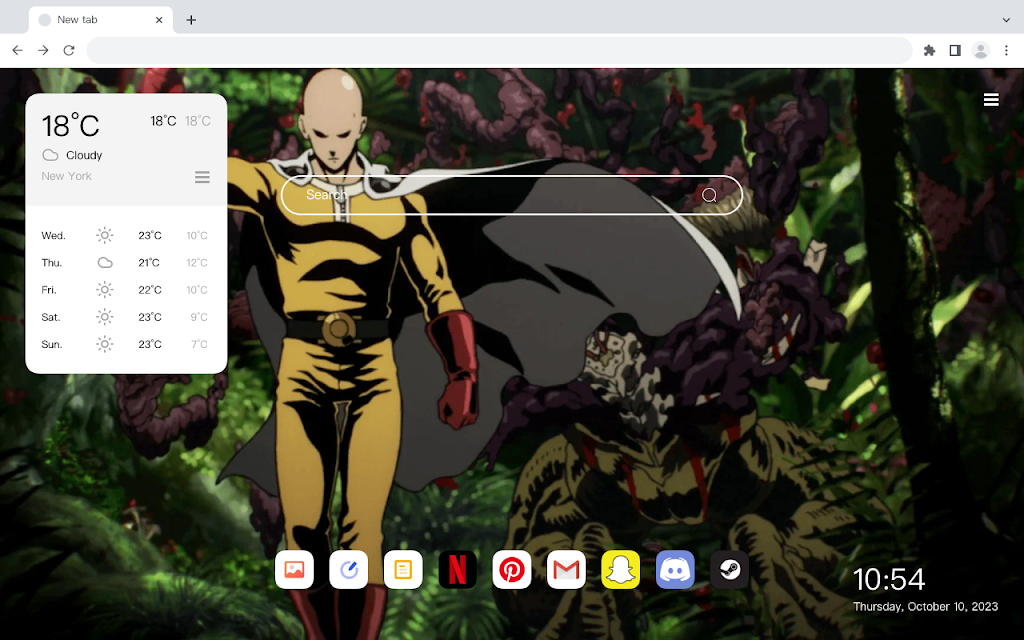Open the Netflix shortcut icon
The image size is (1024, 640).
pyautogui.click(x=457, y=569)
